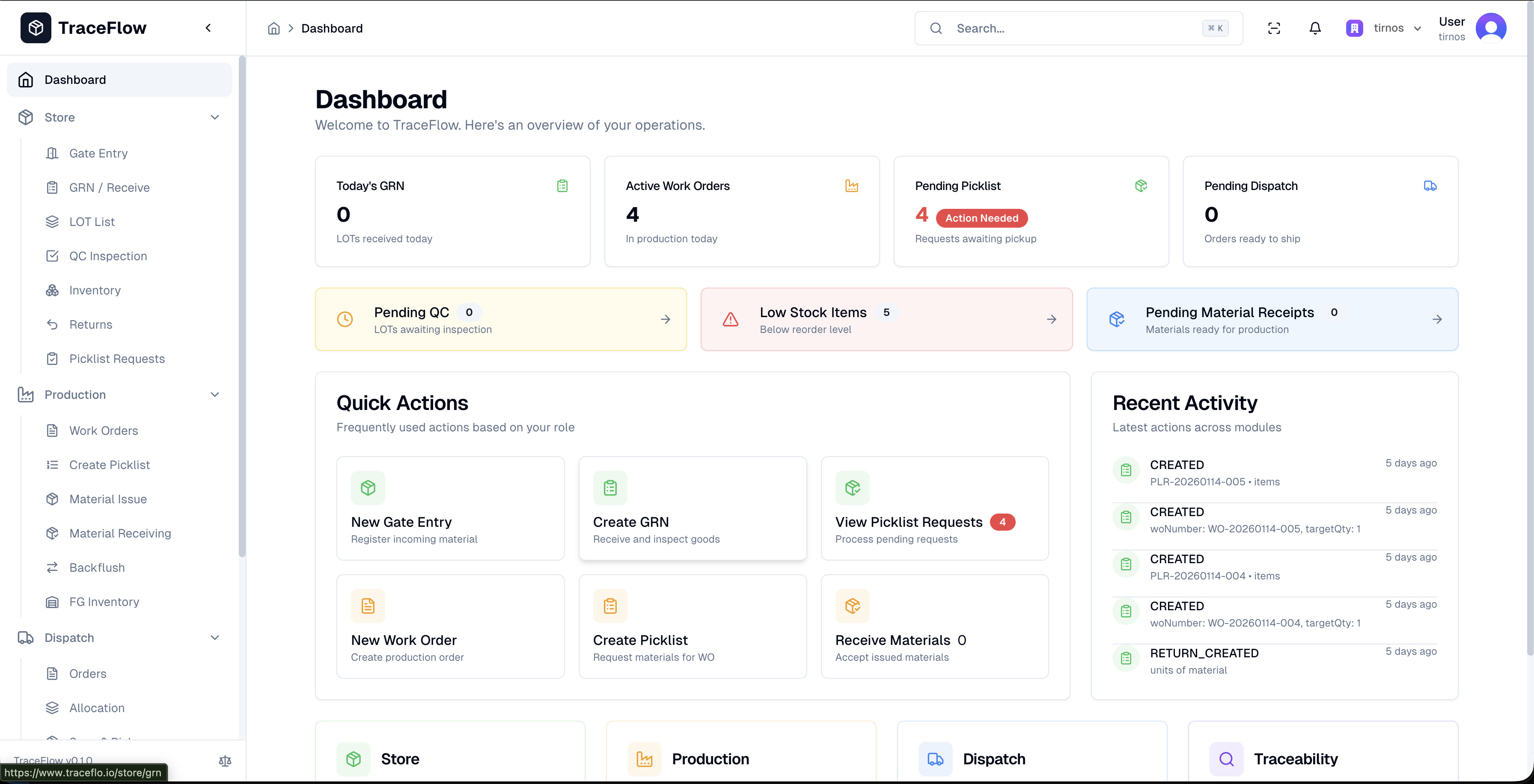Click the Pending QC clock icon

click(x=345, y=320)
